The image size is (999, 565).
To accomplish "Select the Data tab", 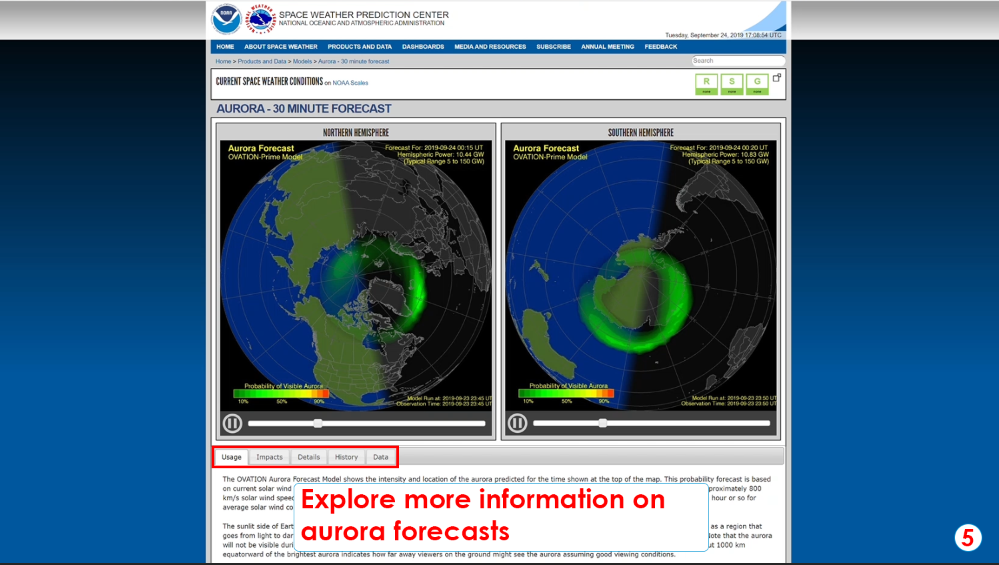I will click(x=380, y=457).
